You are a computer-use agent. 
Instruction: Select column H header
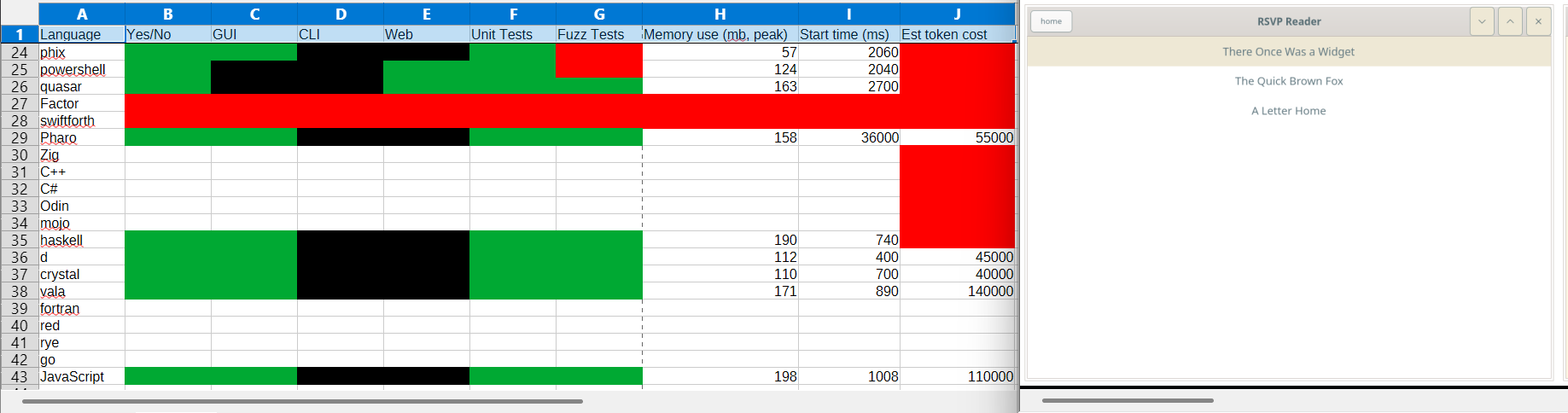point(720,14)
